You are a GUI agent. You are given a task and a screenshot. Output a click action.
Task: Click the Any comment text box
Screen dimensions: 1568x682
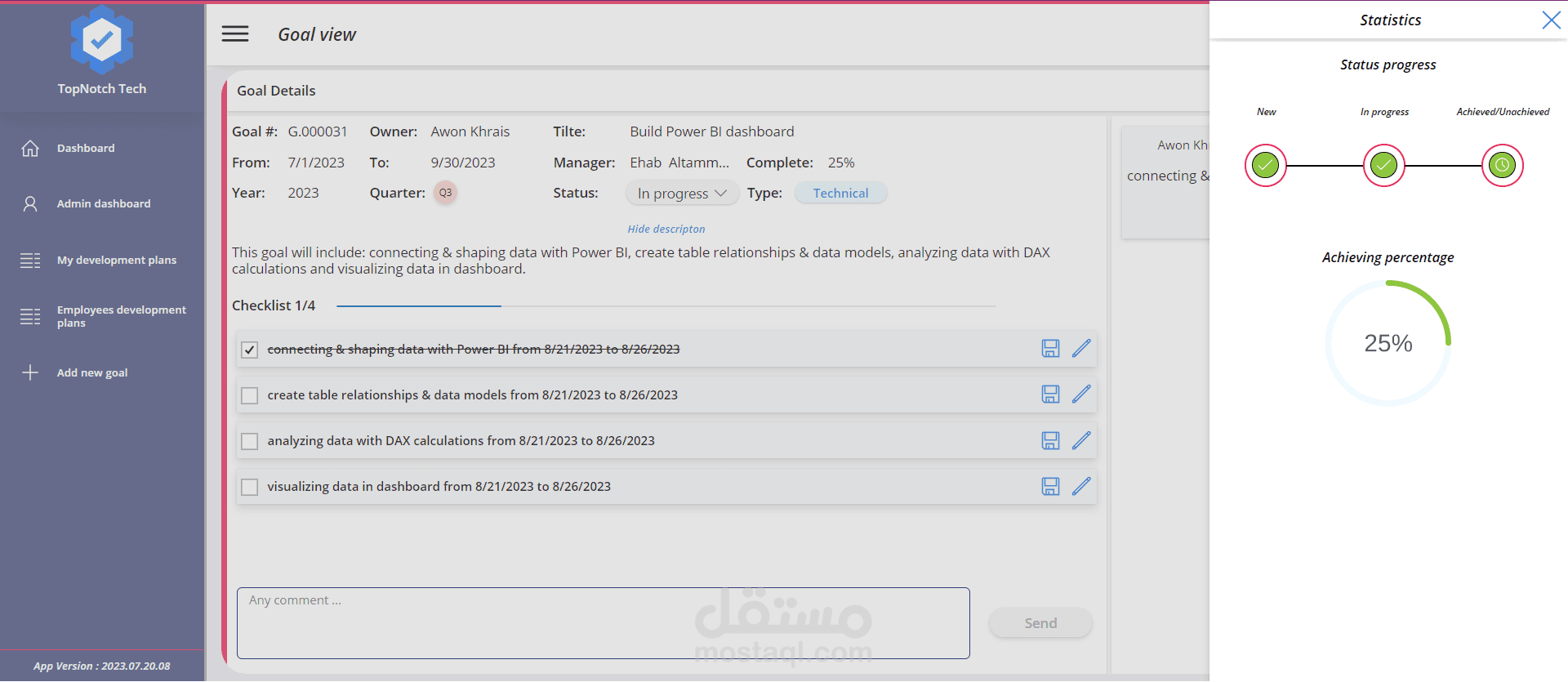tap(604, 623)
